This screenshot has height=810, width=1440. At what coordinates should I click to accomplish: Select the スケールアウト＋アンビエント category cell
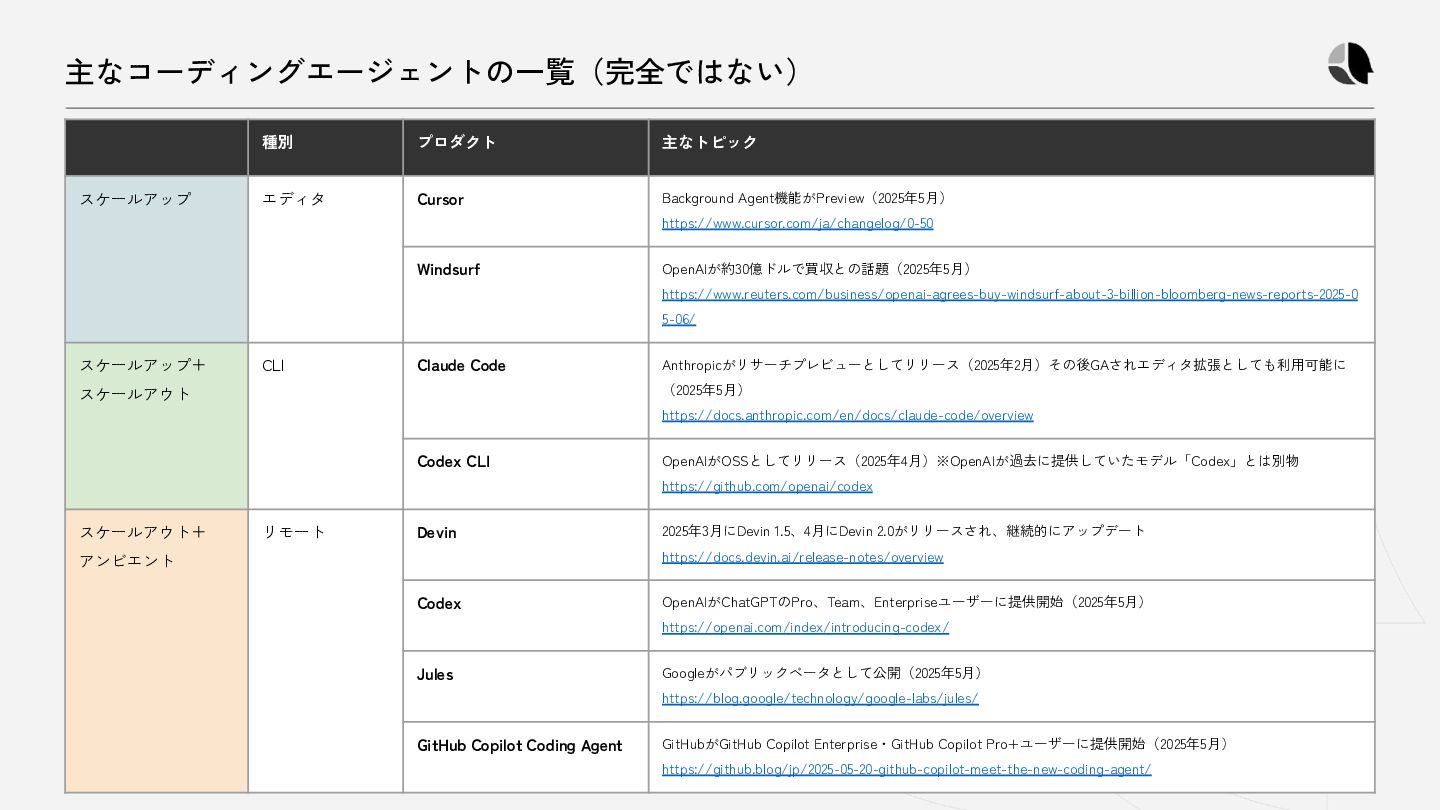(156, 651)
